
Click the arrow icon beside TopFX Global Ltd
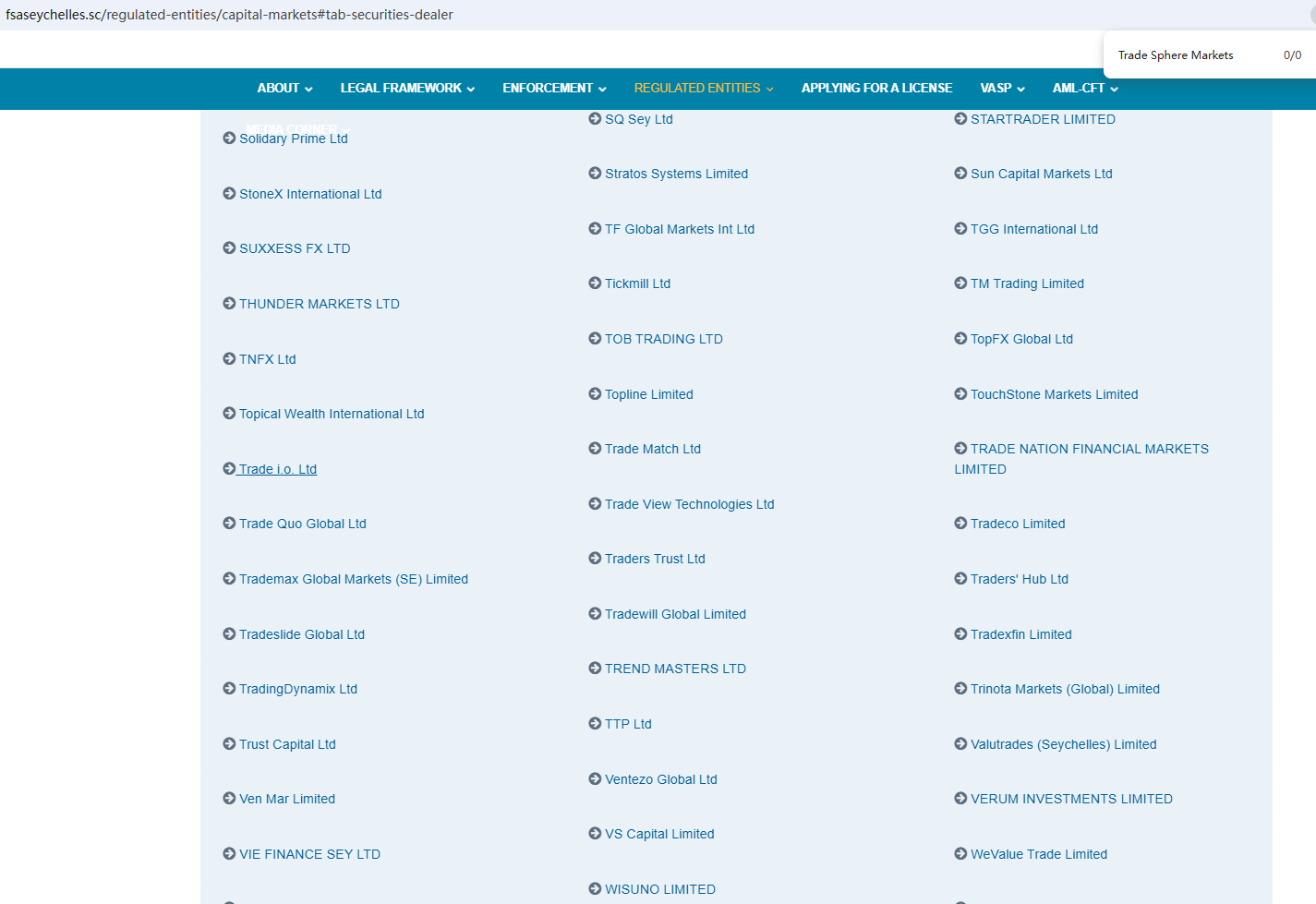click(960, 338)
